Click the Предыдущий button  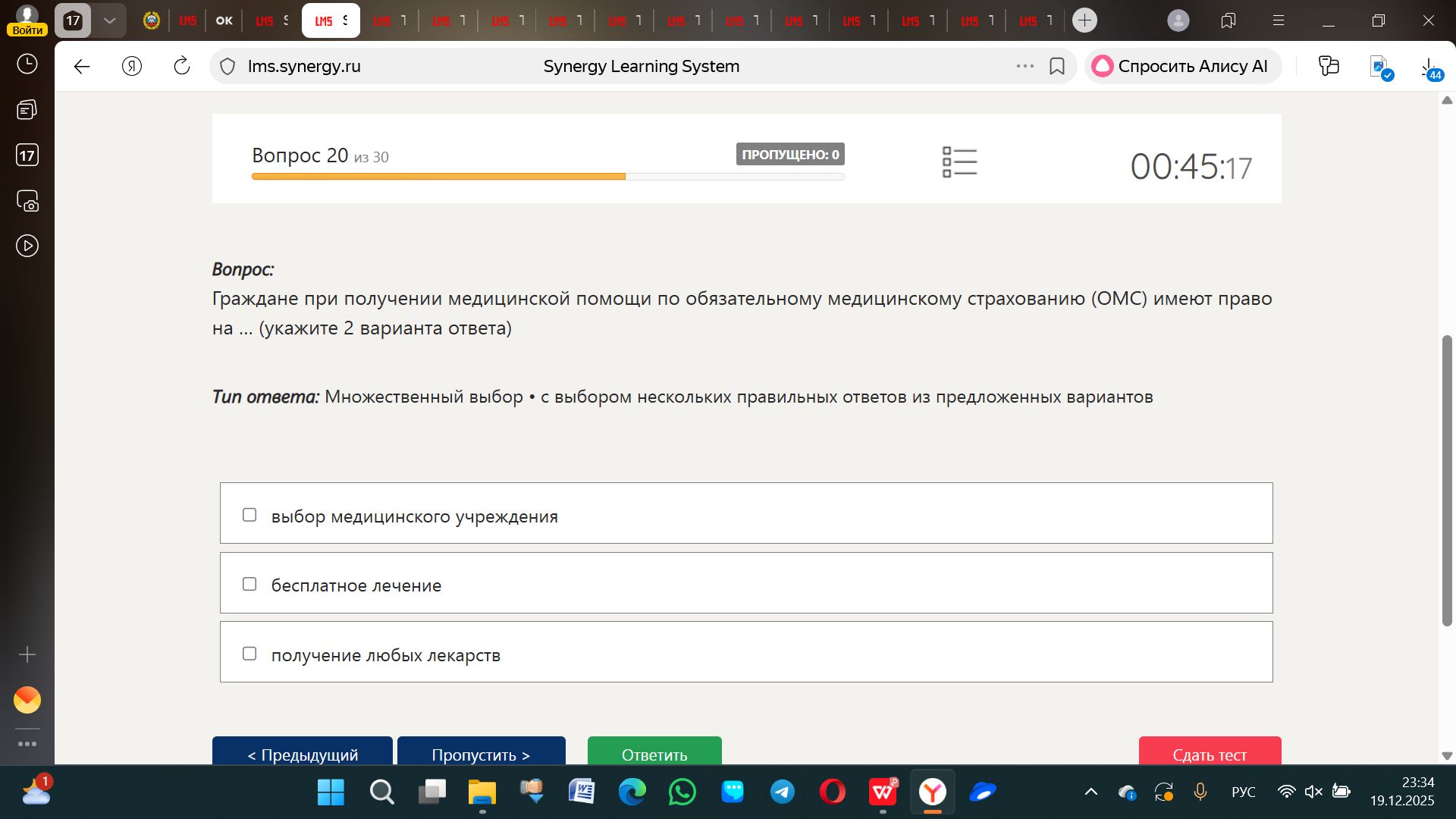coord(303,751)
